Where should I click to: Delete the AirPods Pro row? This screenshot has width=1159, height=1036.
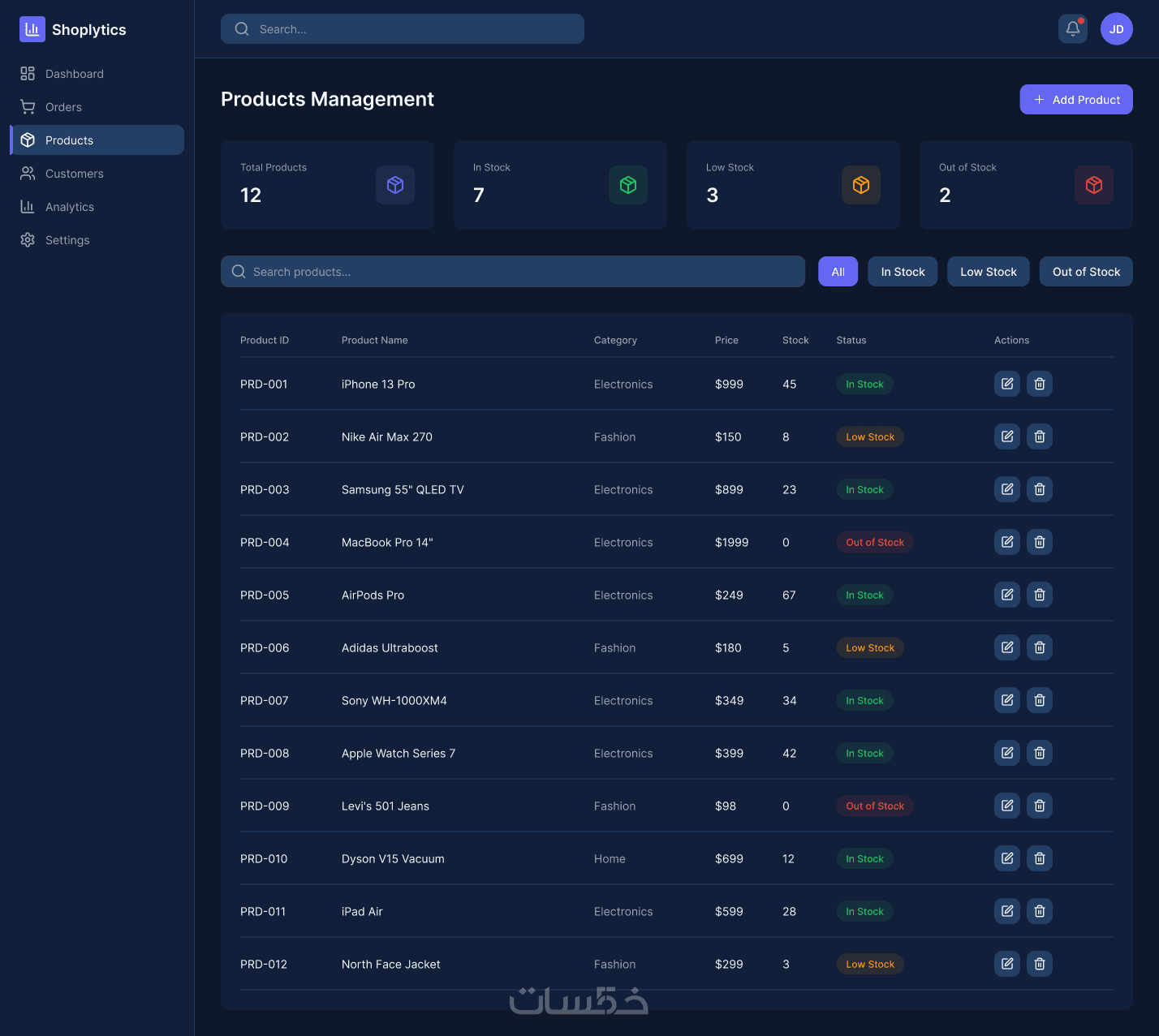point(1040,595)
